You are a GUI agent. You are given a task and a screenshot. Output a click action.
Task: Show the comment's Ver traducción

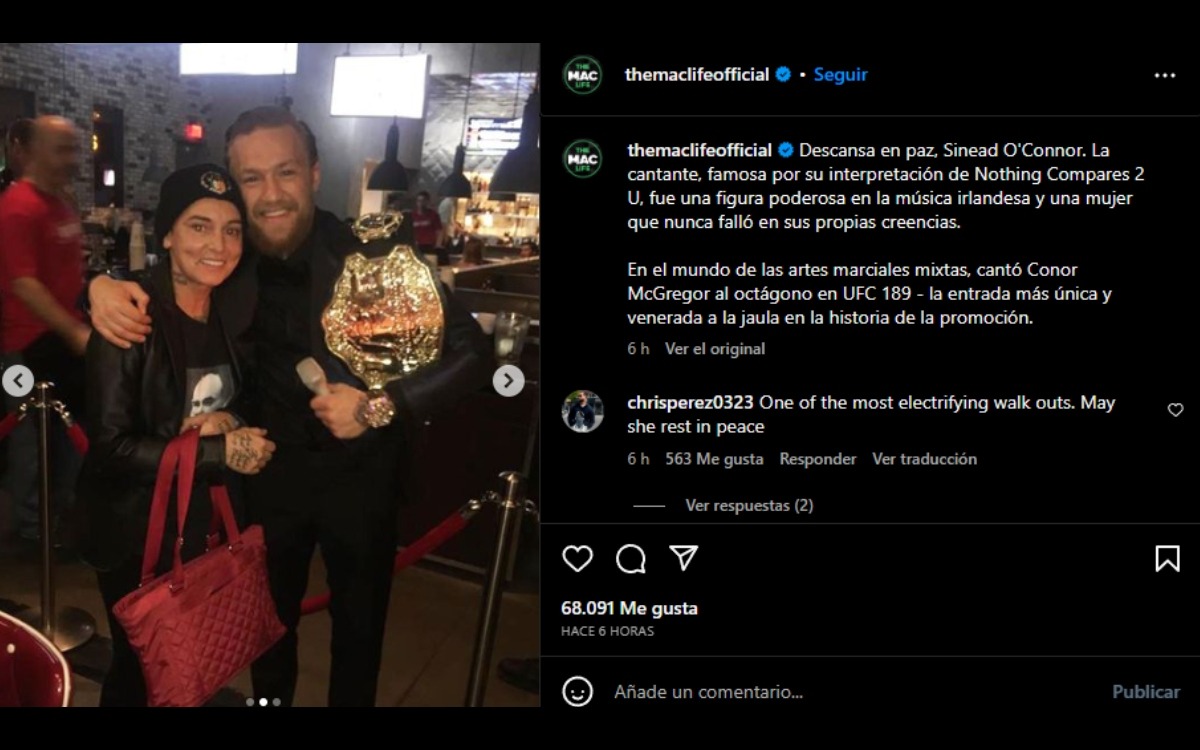point(924,459)
